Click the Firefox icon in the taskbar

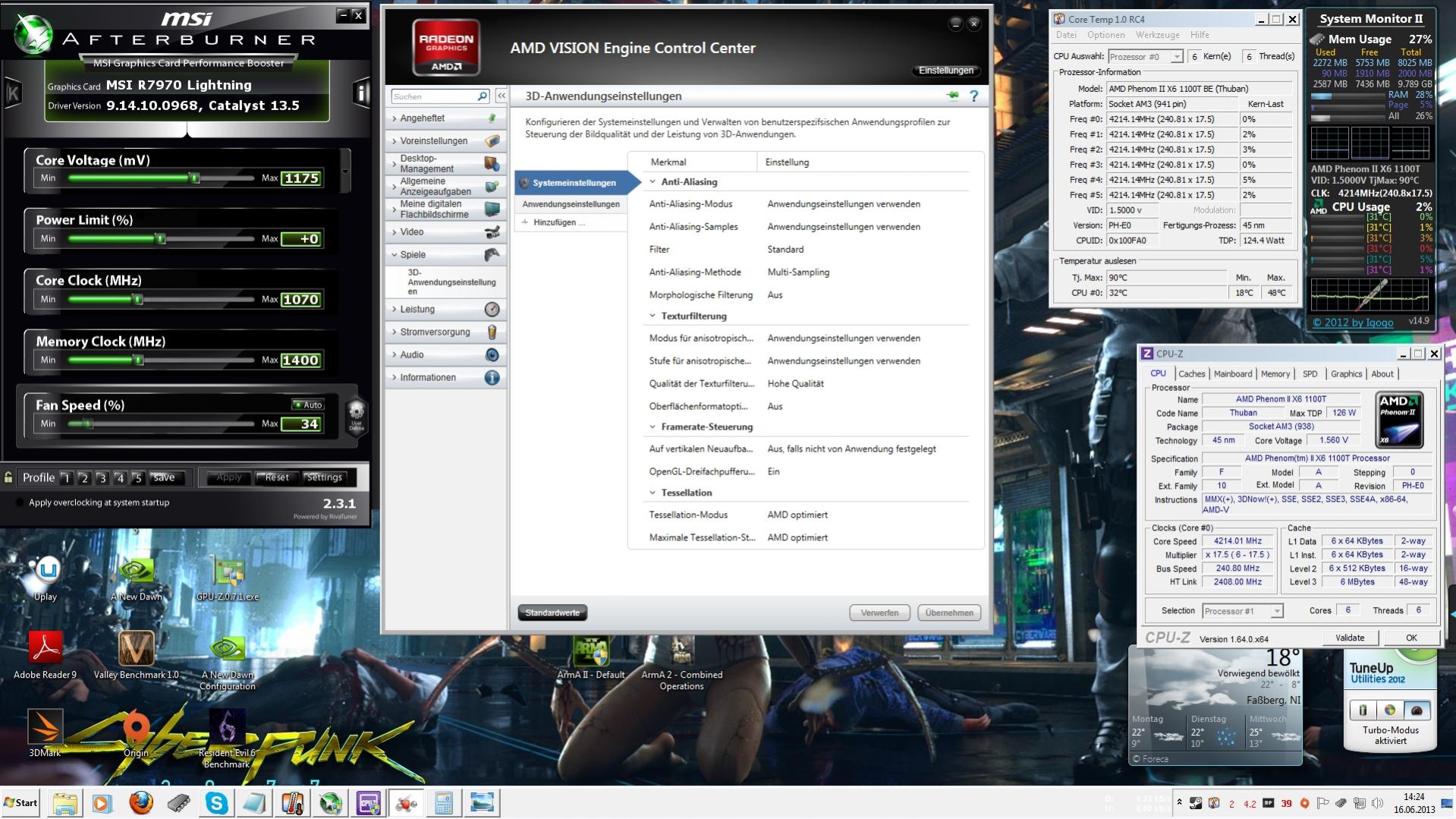tap(140, 802)
